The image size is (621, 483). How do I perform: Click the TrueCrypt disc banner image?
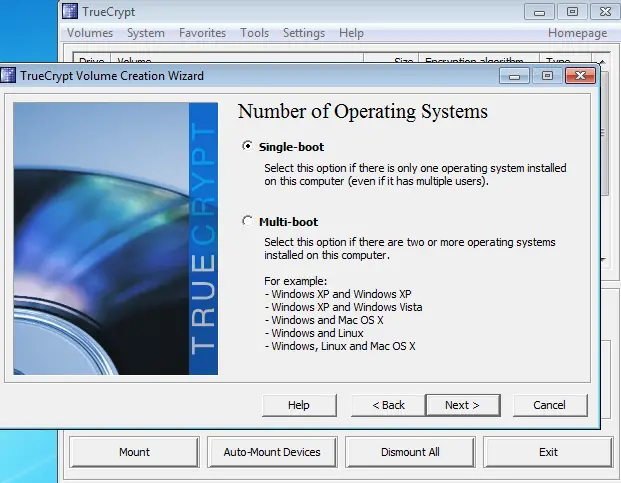[116, 239]
